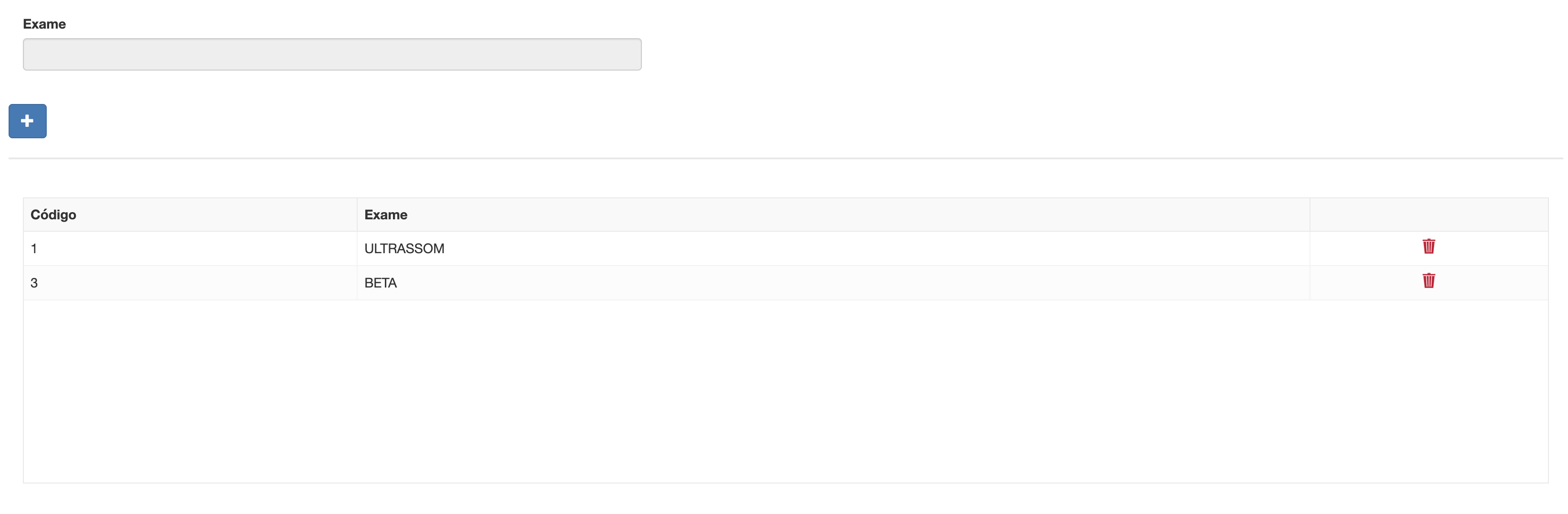Delete the ULTRASSOM exam using trash icon

[x=1428, y=247]
